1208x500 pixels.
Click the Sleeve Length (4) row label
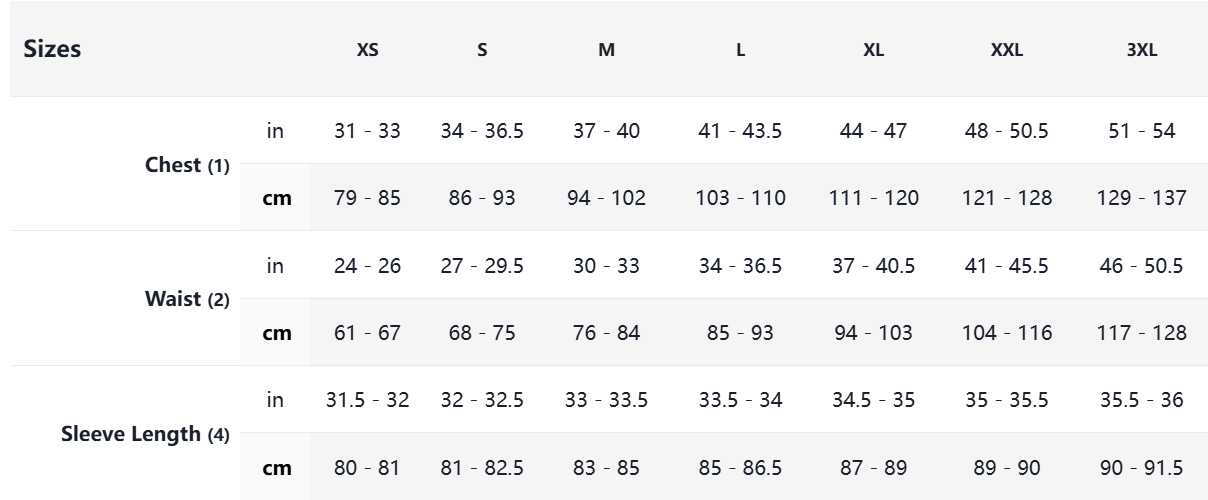point(145,434)
